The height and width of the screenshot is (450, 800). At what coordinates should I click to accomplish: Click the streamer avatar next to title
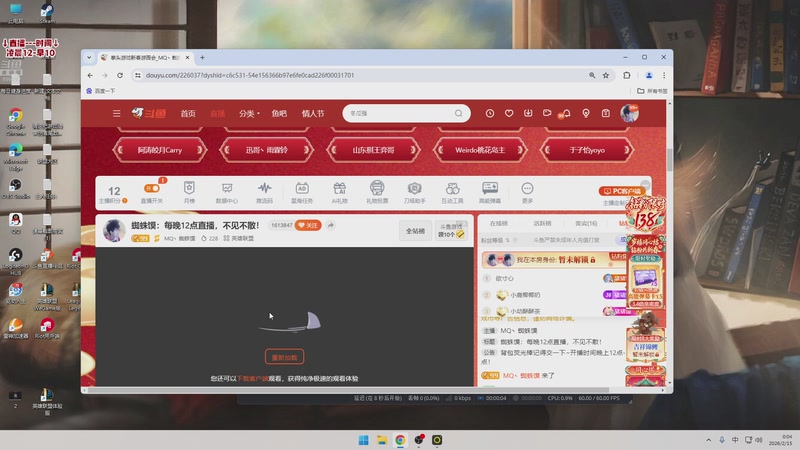pos(114,230)
